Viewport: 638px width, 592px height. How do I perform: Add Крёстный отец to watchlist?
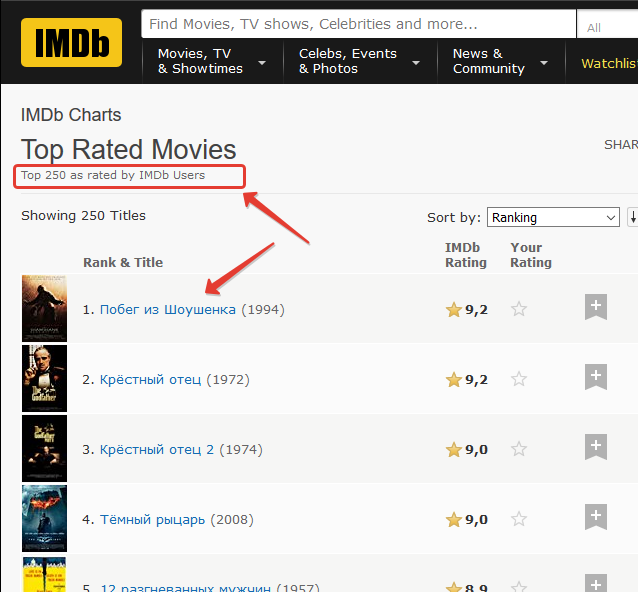pos(596,377)
